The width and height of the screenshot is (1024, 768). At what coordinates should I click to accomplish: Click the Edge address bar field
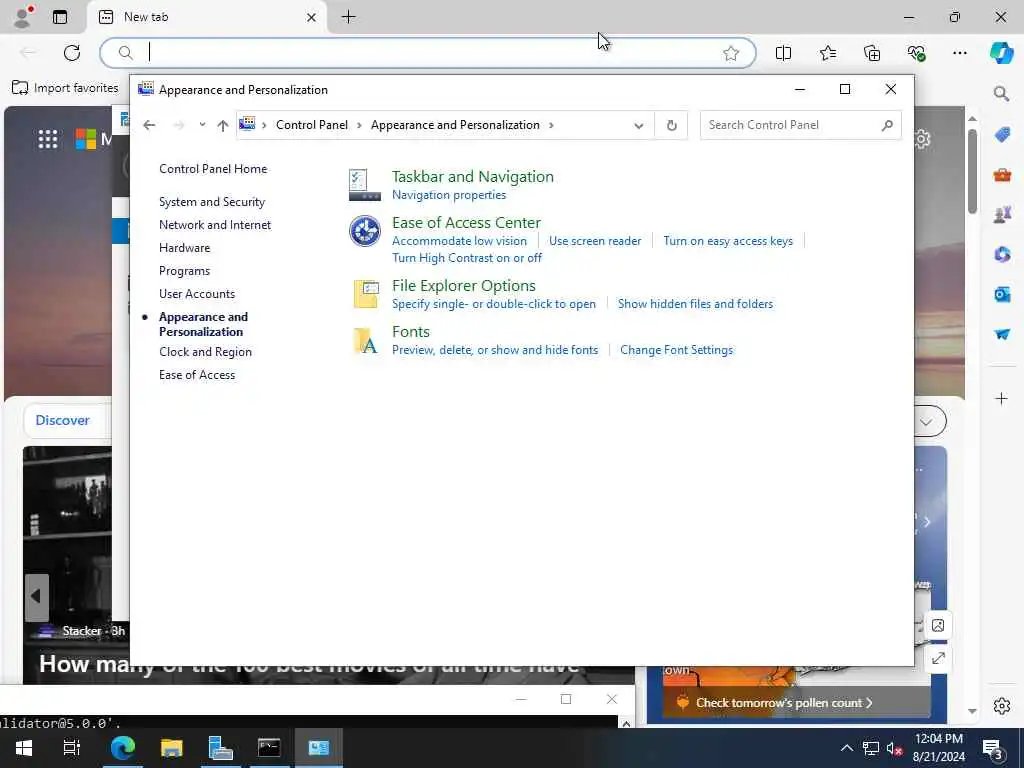(x=428, y=53)
